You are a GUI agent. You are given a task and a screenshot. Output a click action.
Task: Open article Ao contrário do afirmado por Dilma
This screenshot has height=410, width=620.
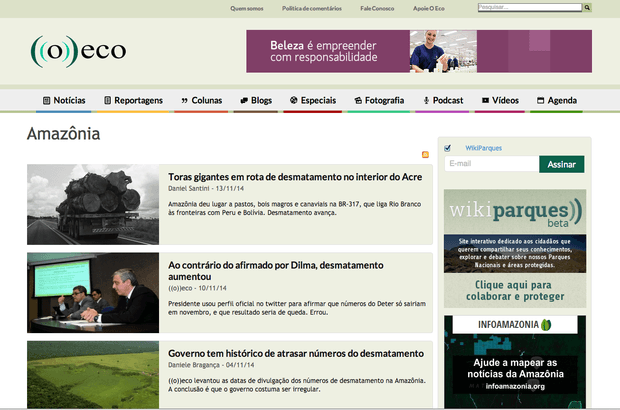coord(276,271)
